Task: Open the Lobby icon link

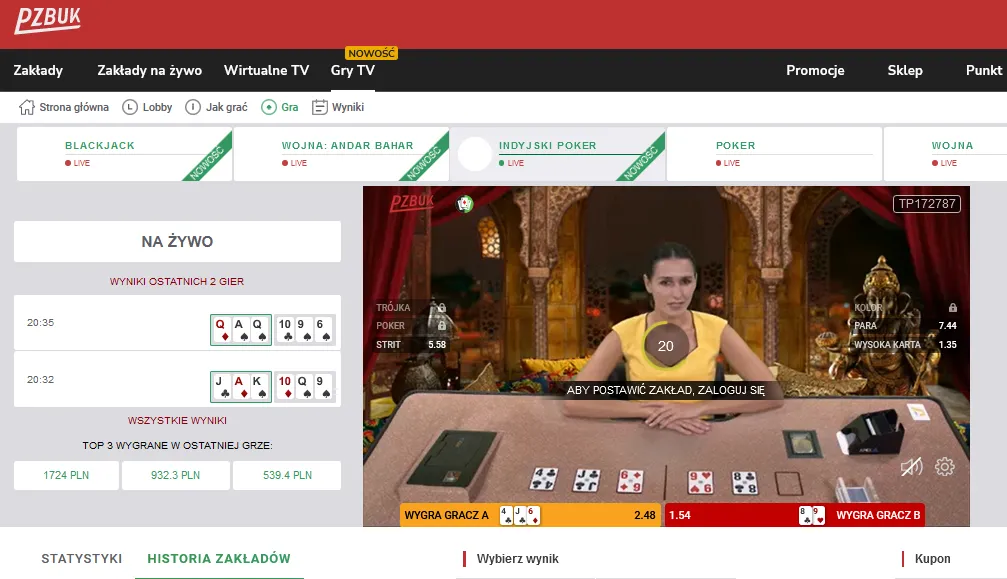Action: point(130,107)
